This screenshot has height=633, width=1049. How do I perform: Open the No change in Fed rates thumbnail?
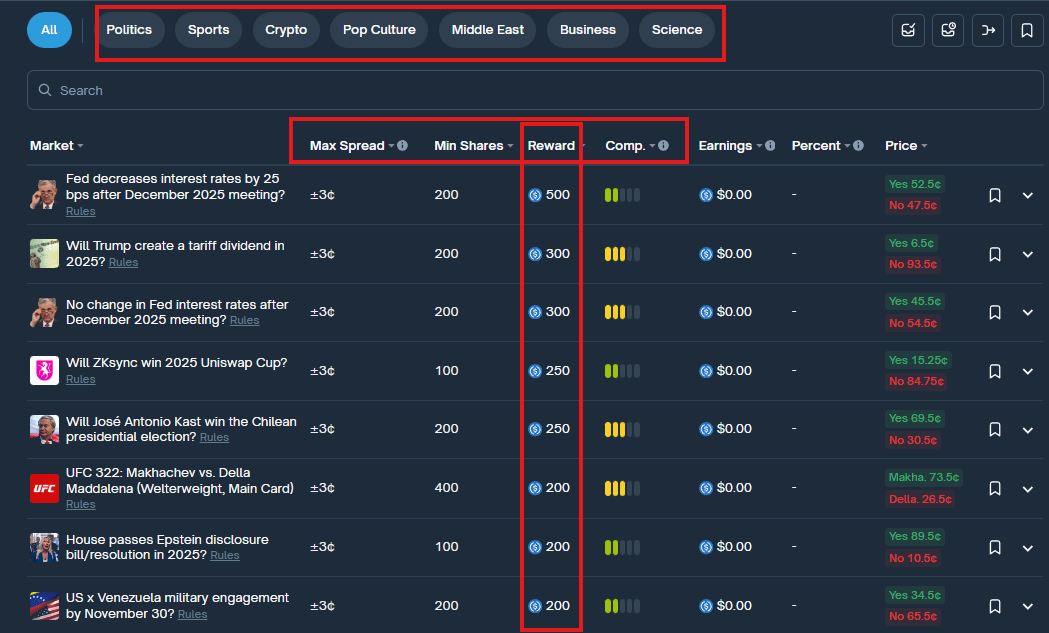pos(44,312)
